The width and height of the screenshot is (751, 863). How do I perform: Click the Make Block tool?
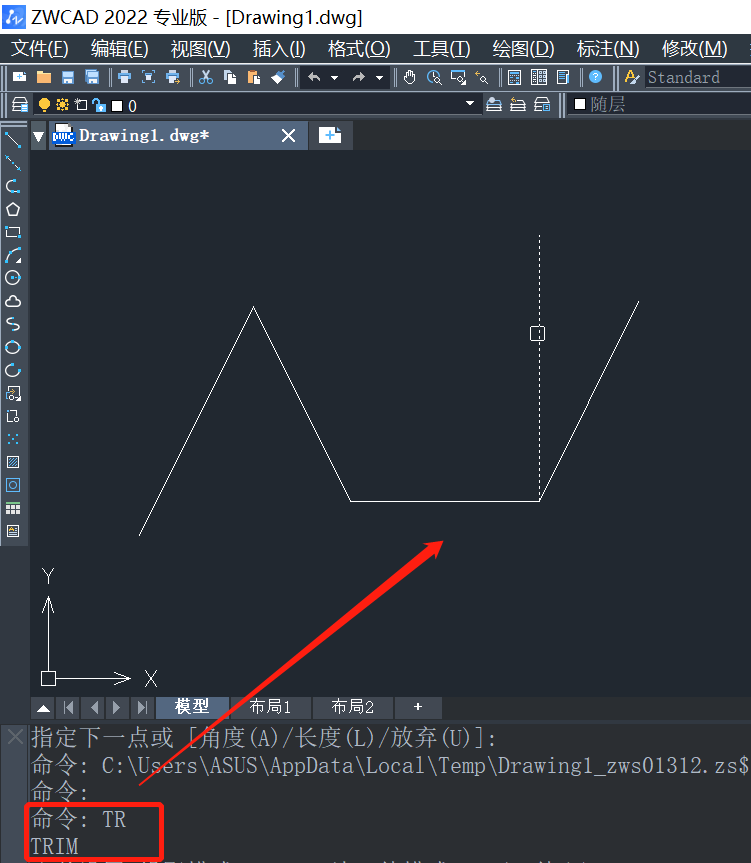point(13,416)
